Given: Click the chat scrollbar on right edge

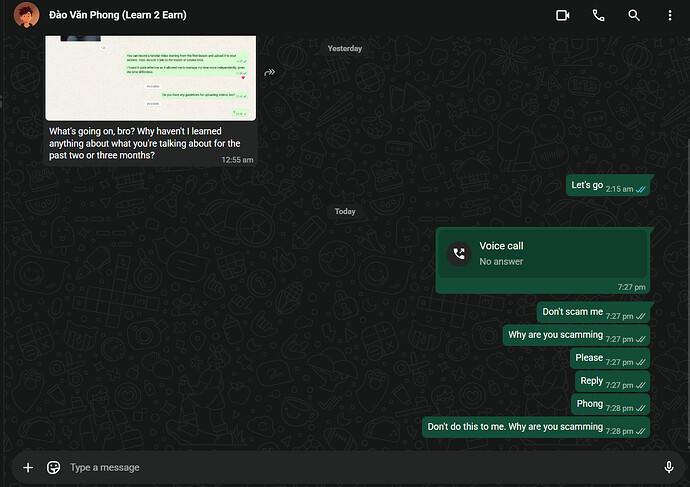Looking at the screenshot, I should (688, 290).
